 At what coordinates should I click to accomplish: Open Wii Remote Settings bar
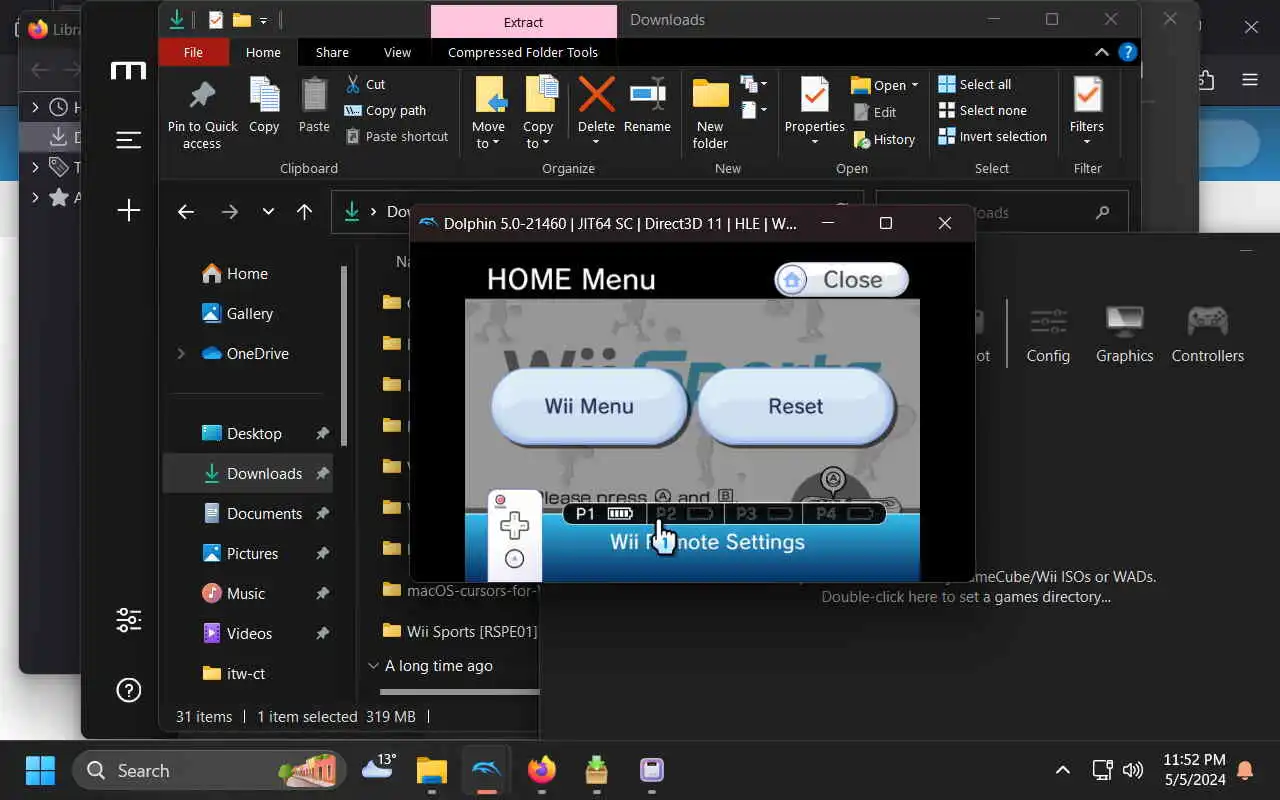click(707, 542)
